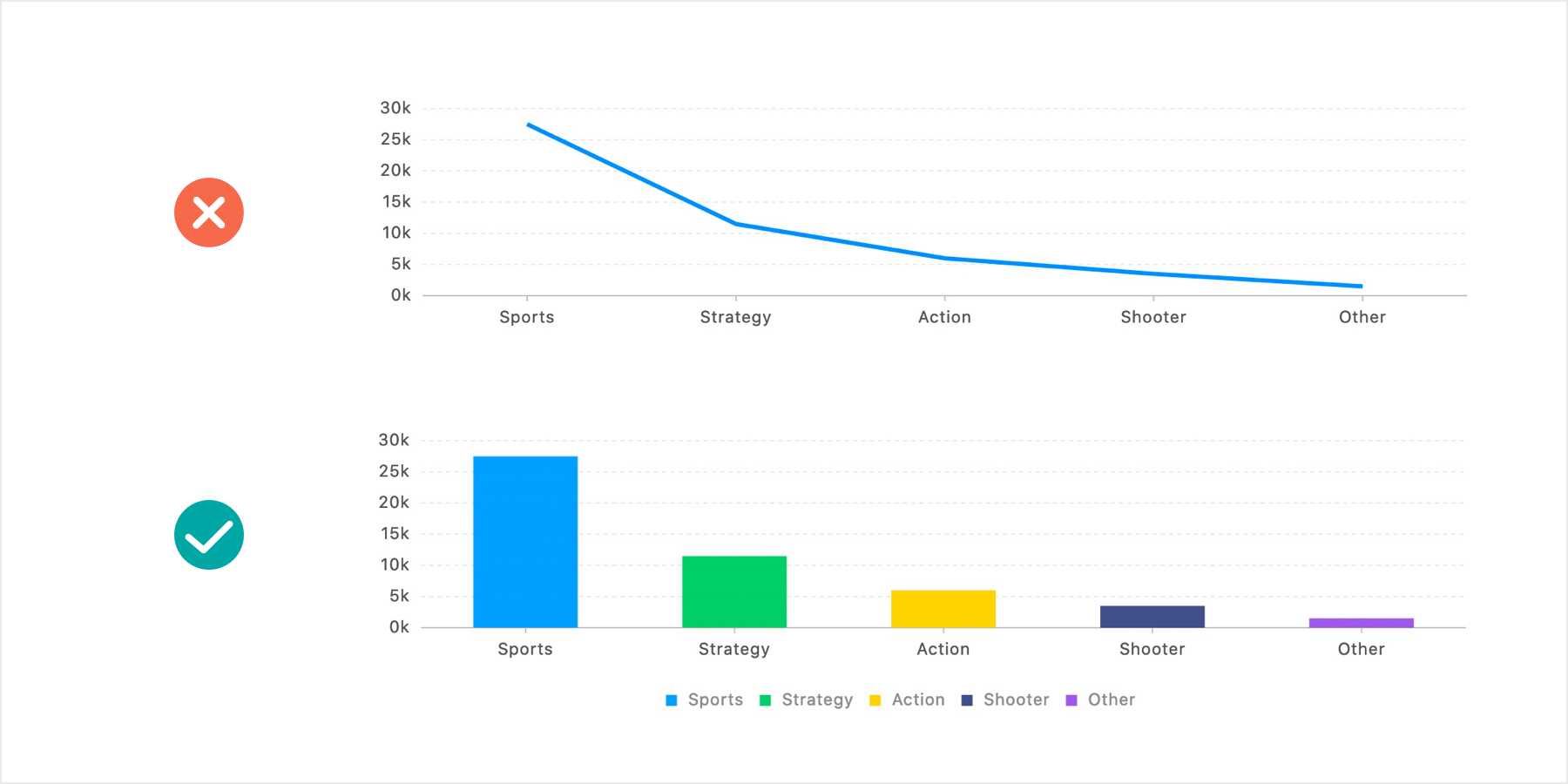Image resolution: width=1568 pixels, height=784 pixels.
Task: Click the red X icon
Action: [209, 213]
